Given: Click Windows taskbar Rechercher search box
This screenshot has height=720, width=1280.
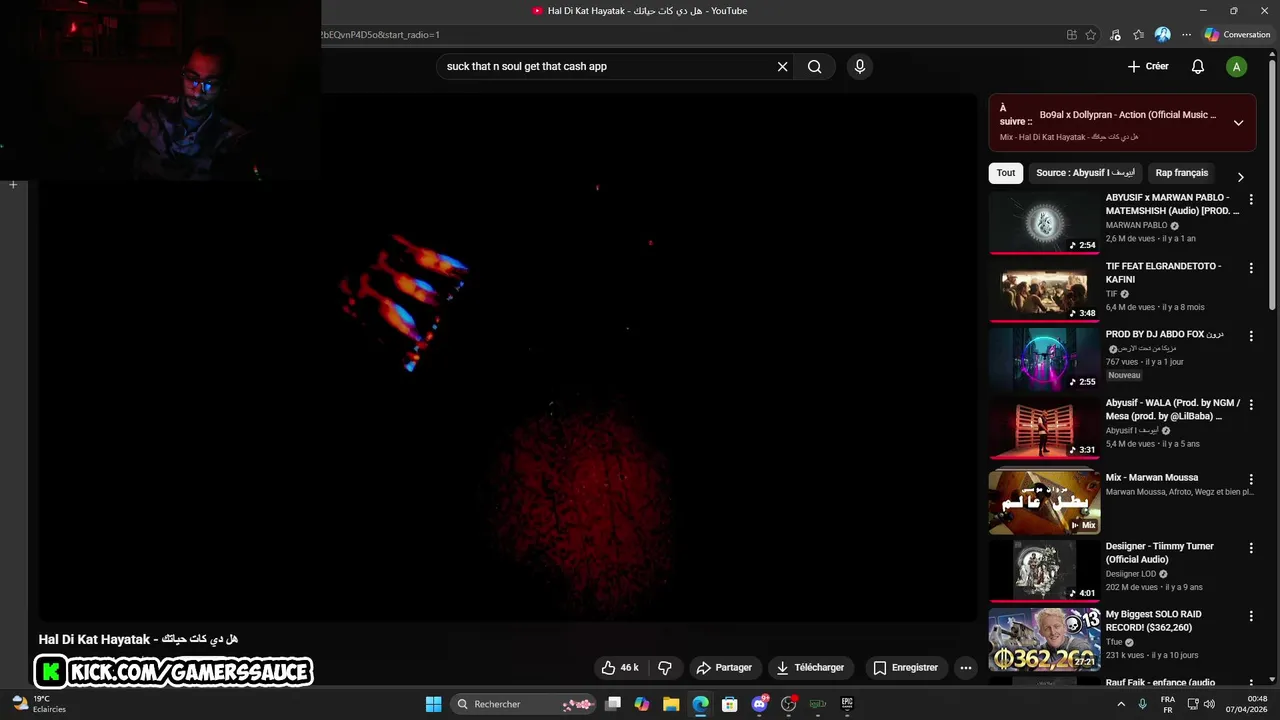Looking at the screenshot, I should pos(525,704).
